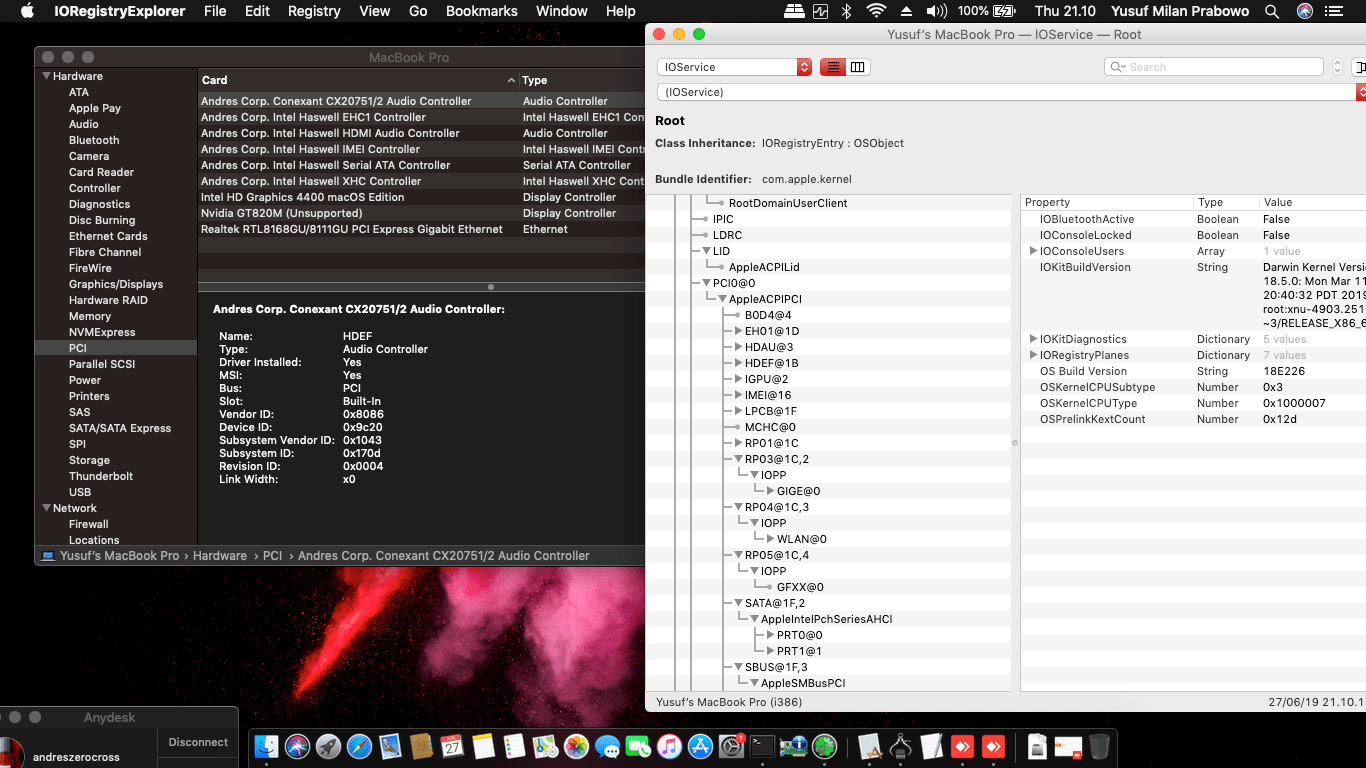Expand IOConsoleUsers property array
Viewport: 1366px width, 768px height.
[1033, 251]
